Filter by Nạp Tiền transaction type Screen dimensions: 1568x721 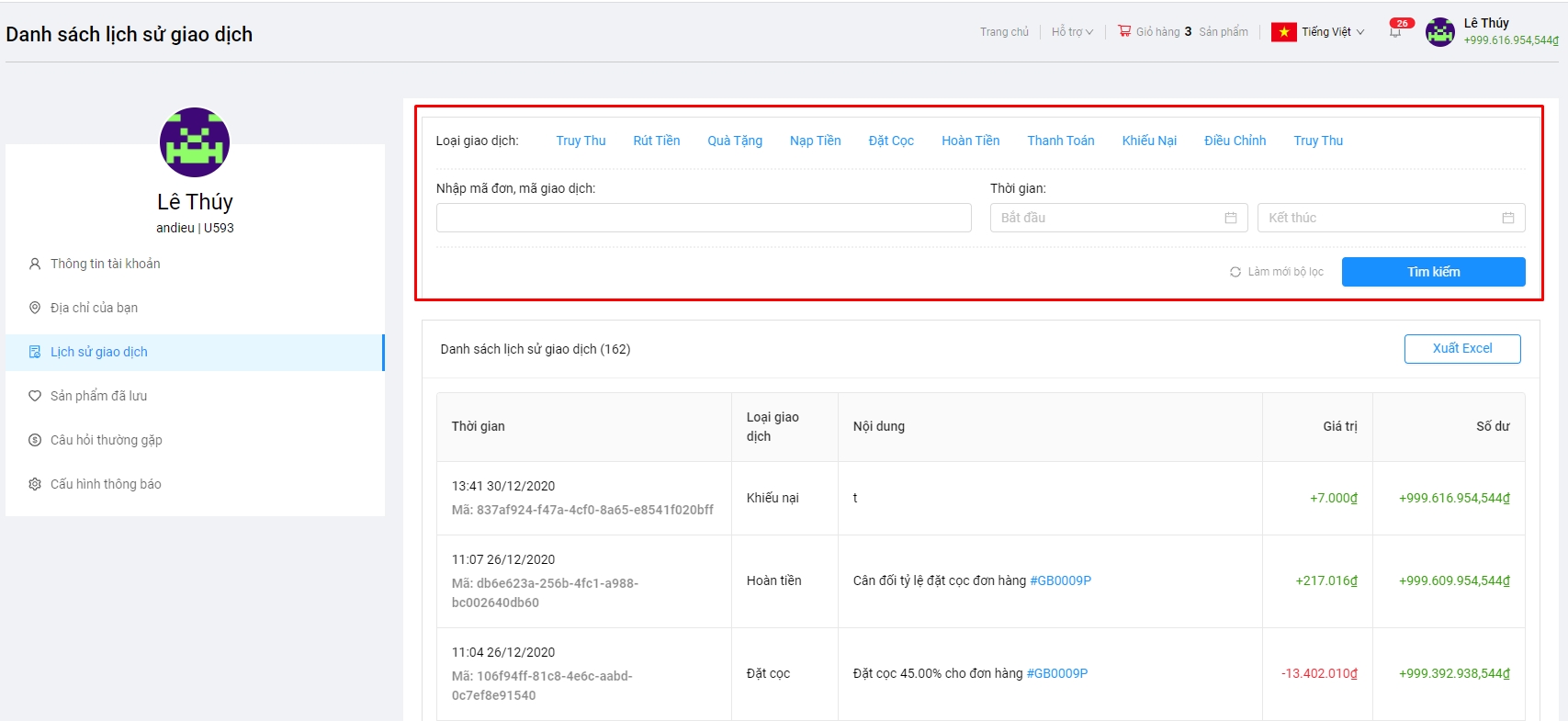click(x=815, y=141)
